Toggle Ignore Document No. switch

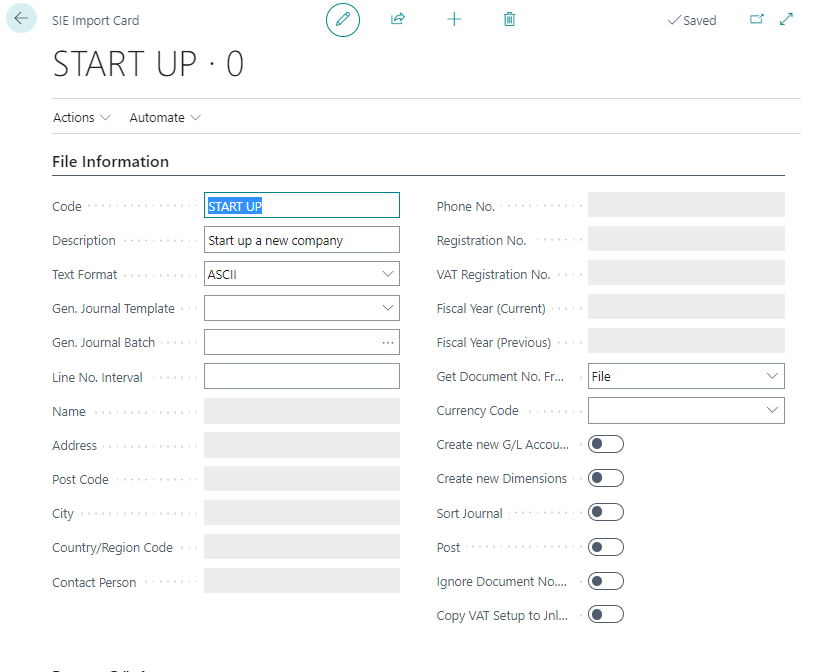(x=605, y=581)
